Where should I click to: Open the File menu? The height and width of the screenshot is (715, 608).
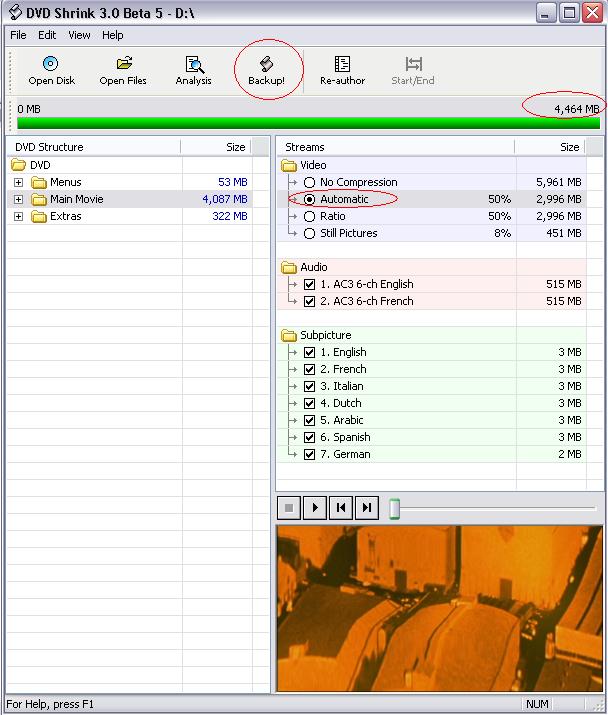tap(18, 35)
